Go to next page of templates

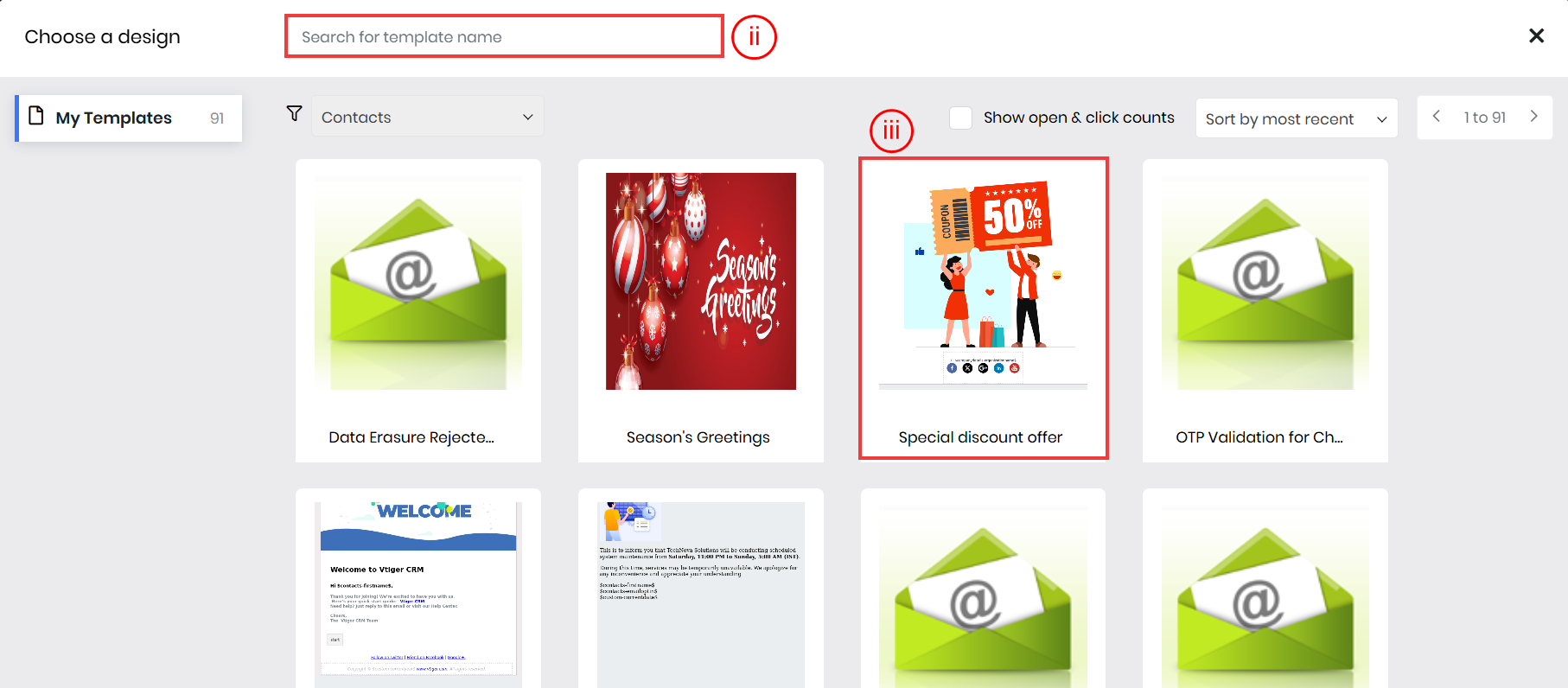coord(1534,117)
